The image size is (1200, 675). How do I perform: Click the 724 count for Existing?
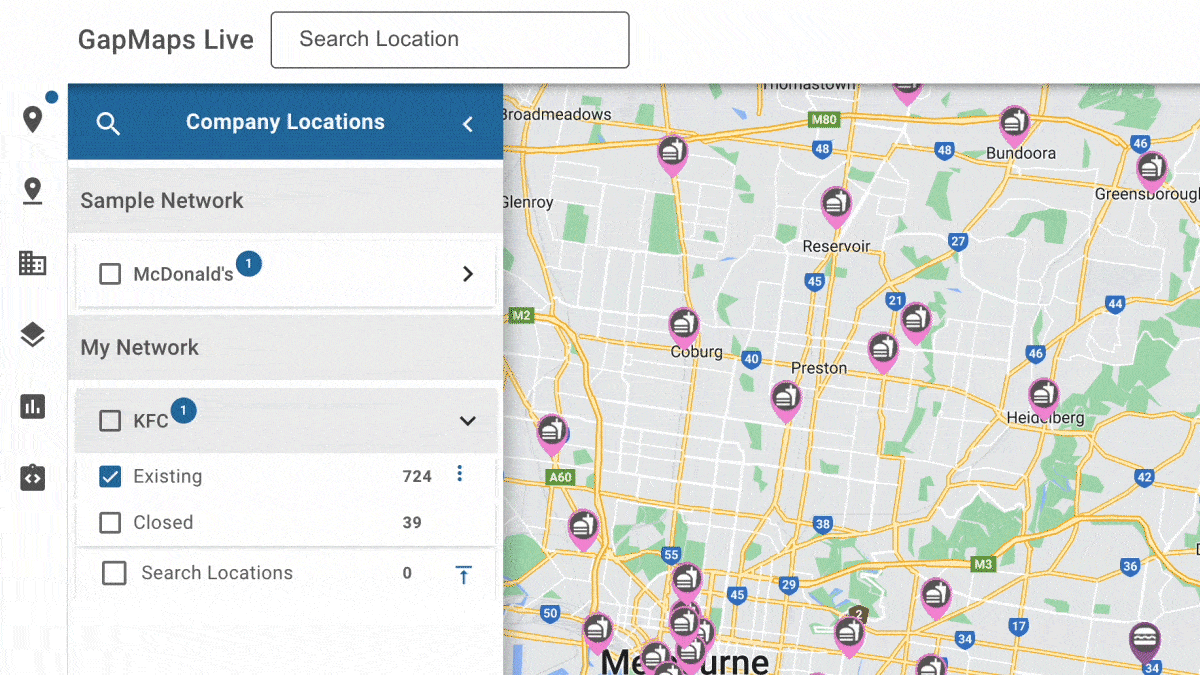(x=417, y=477)
